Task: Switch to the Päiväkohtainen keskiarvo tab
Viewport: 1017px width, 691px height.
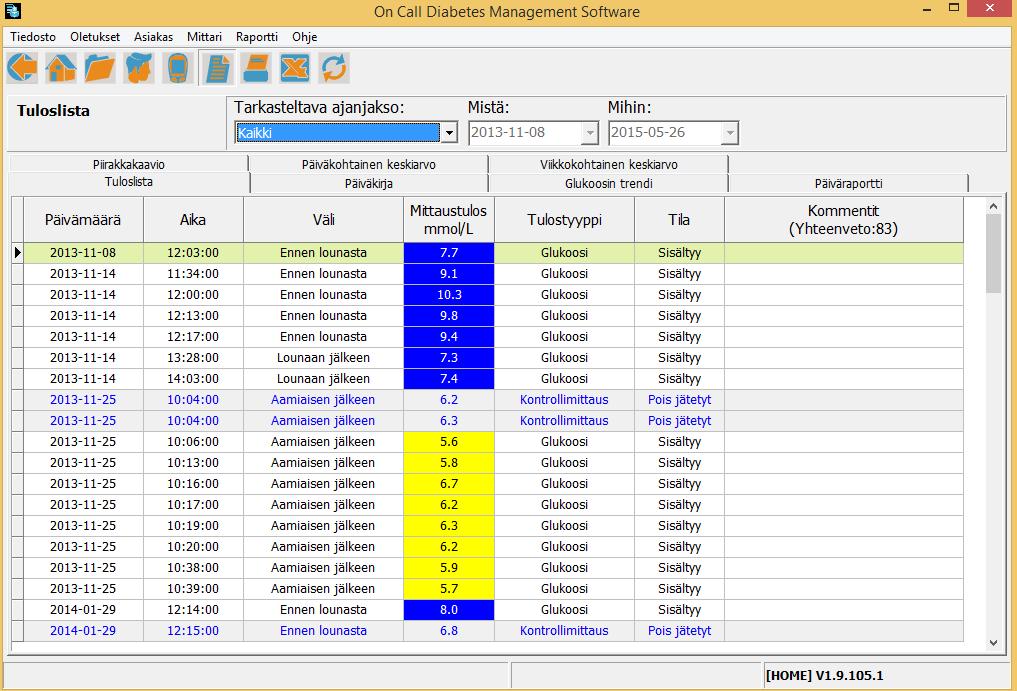Action: coord(368,164)
